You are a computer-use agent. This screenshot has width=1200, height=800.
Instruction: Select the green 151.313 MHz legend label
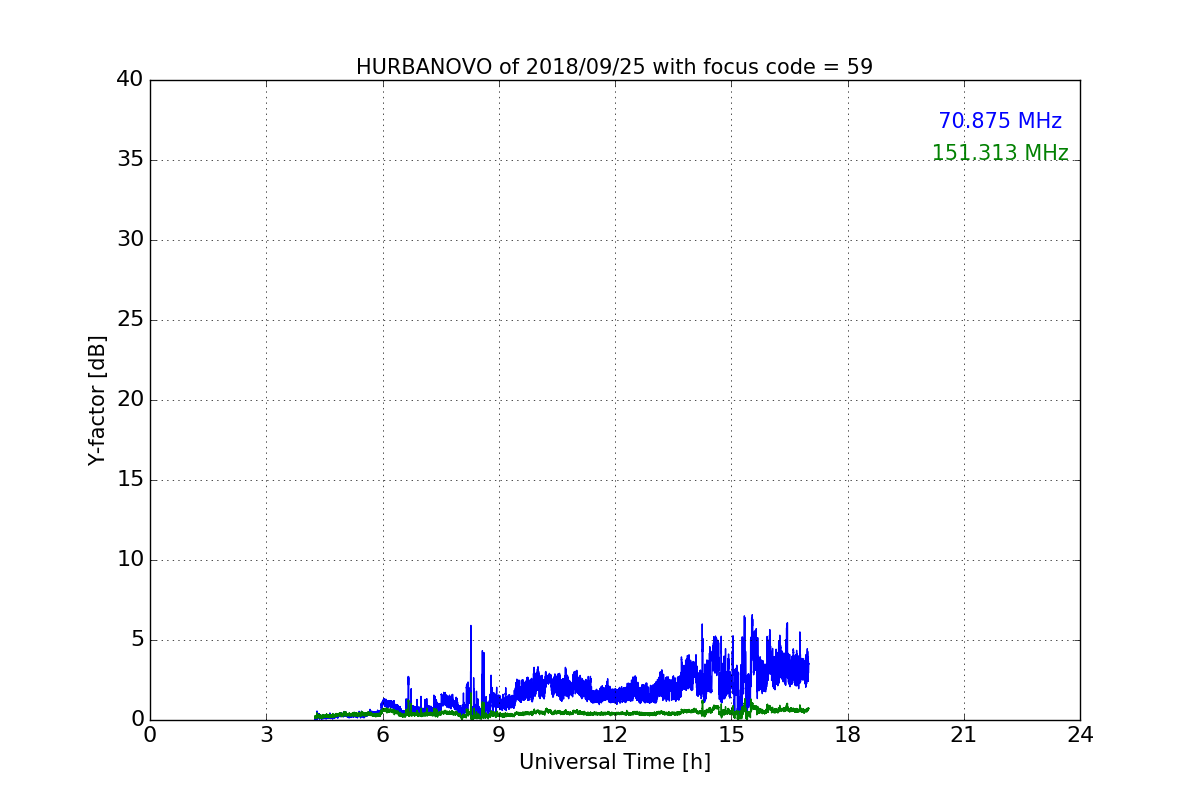(x=1000, y=153)
